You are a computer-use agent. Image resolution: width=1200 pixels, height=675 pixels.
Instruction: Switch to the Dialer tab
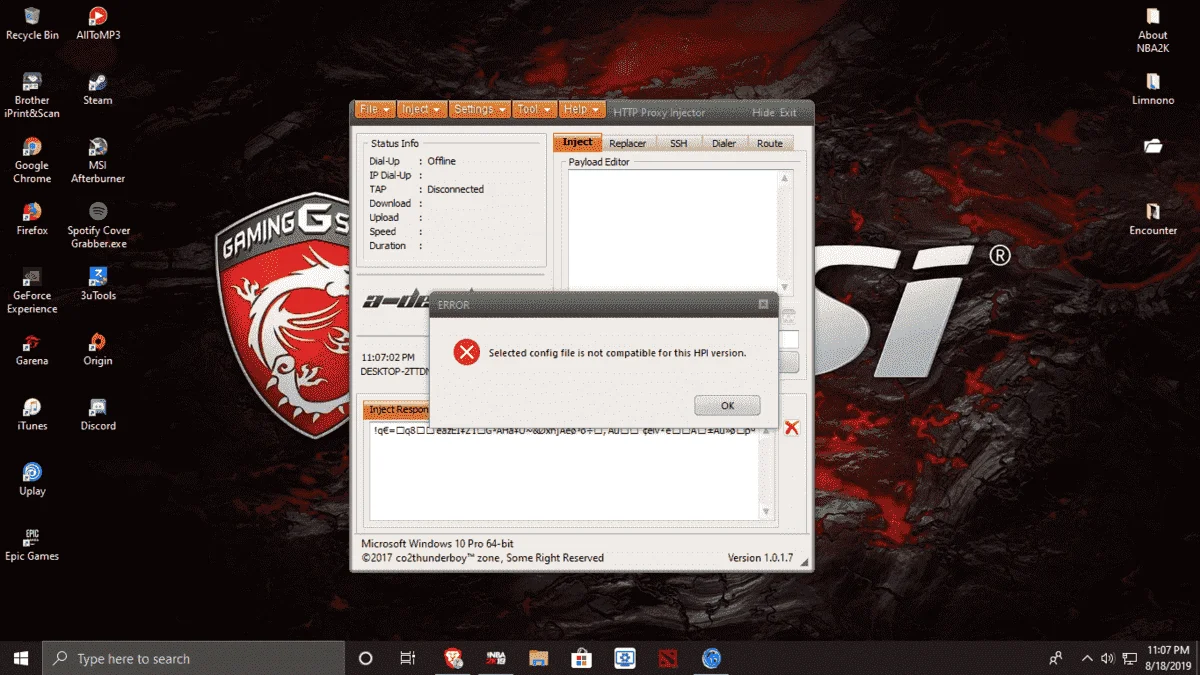[x=724, y=143]
